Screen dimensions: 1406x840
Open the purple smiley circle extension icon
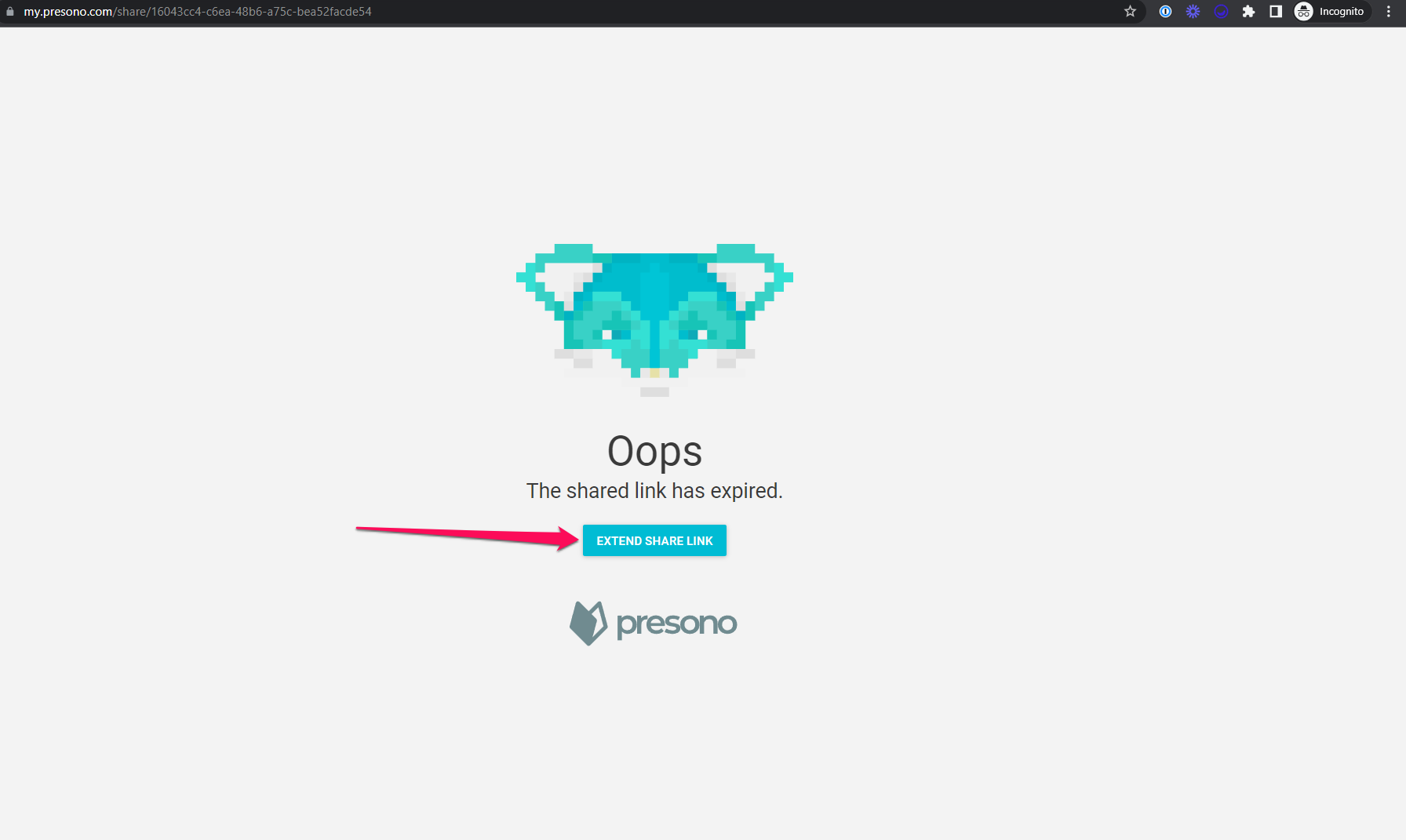[1221, 11]
